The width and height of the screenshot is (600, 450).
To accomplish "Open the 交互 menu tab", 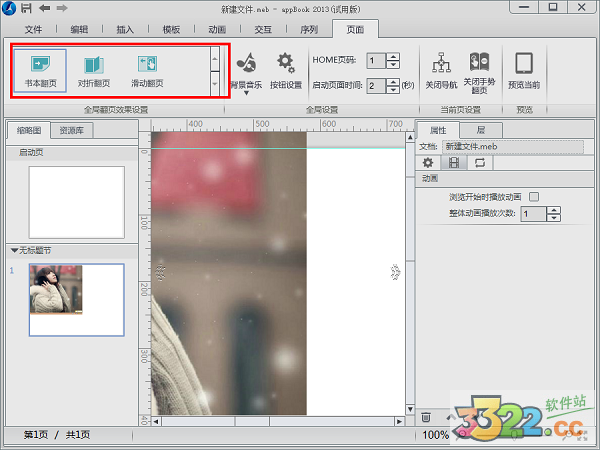I will 263,29.
